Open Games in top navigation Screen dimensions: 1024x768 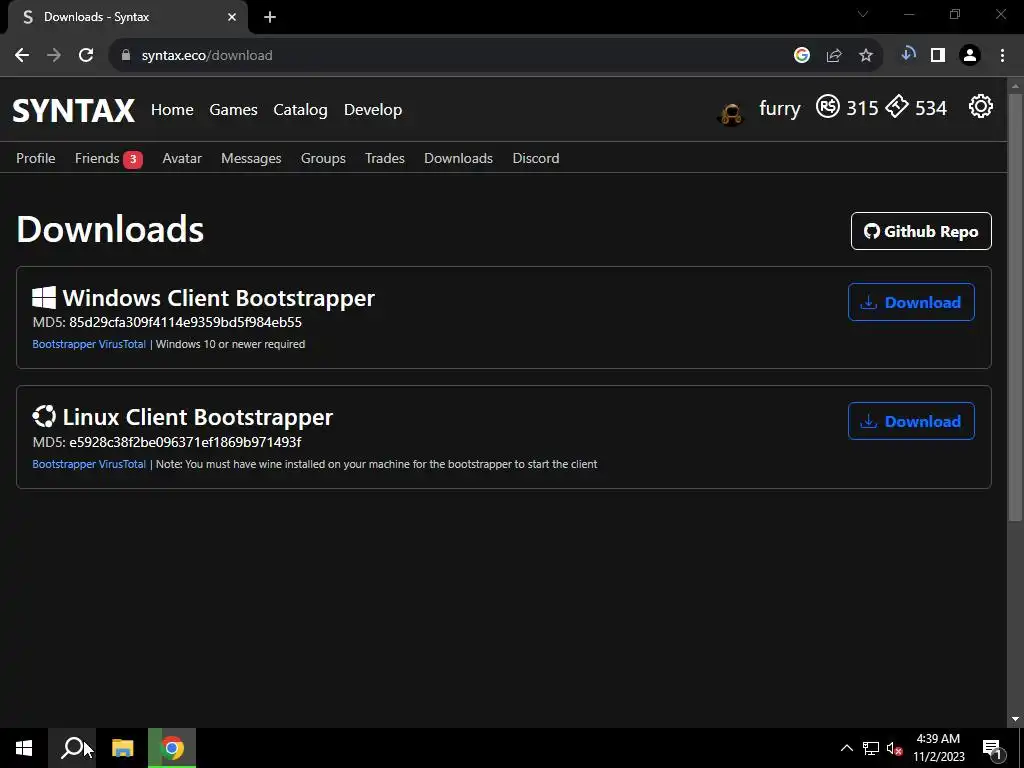click(x=233, y=110)
